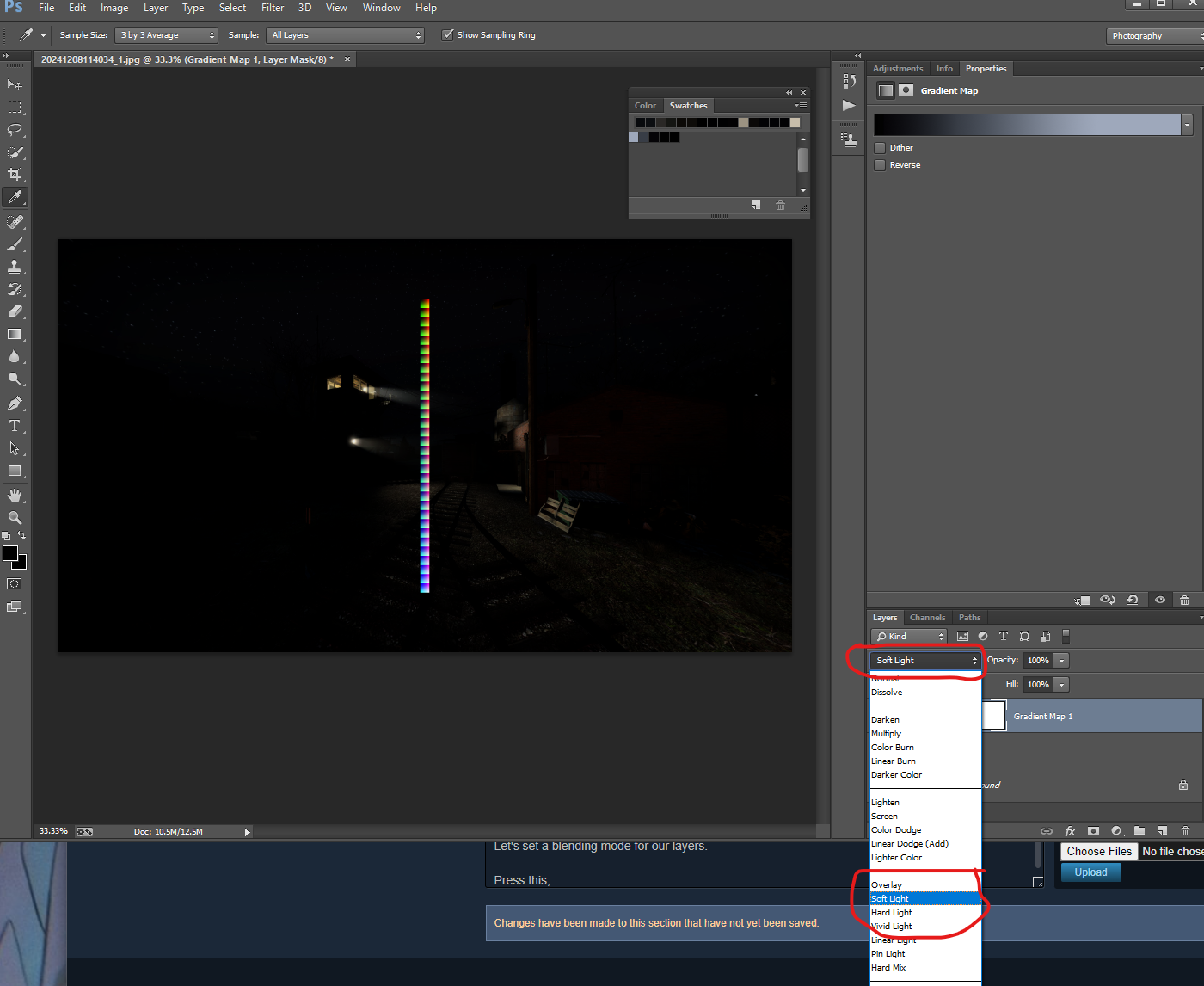
Task: Select the Path Selection tool
Action: coord(15,448)
